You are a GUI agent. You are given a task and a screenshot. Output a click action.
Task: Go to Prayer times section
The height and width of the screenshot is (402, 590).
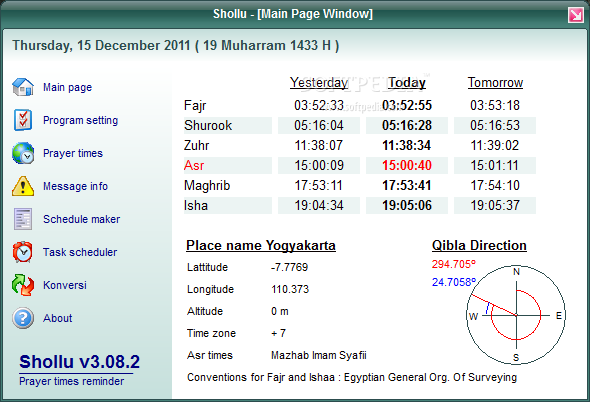(x=73, y=153)
